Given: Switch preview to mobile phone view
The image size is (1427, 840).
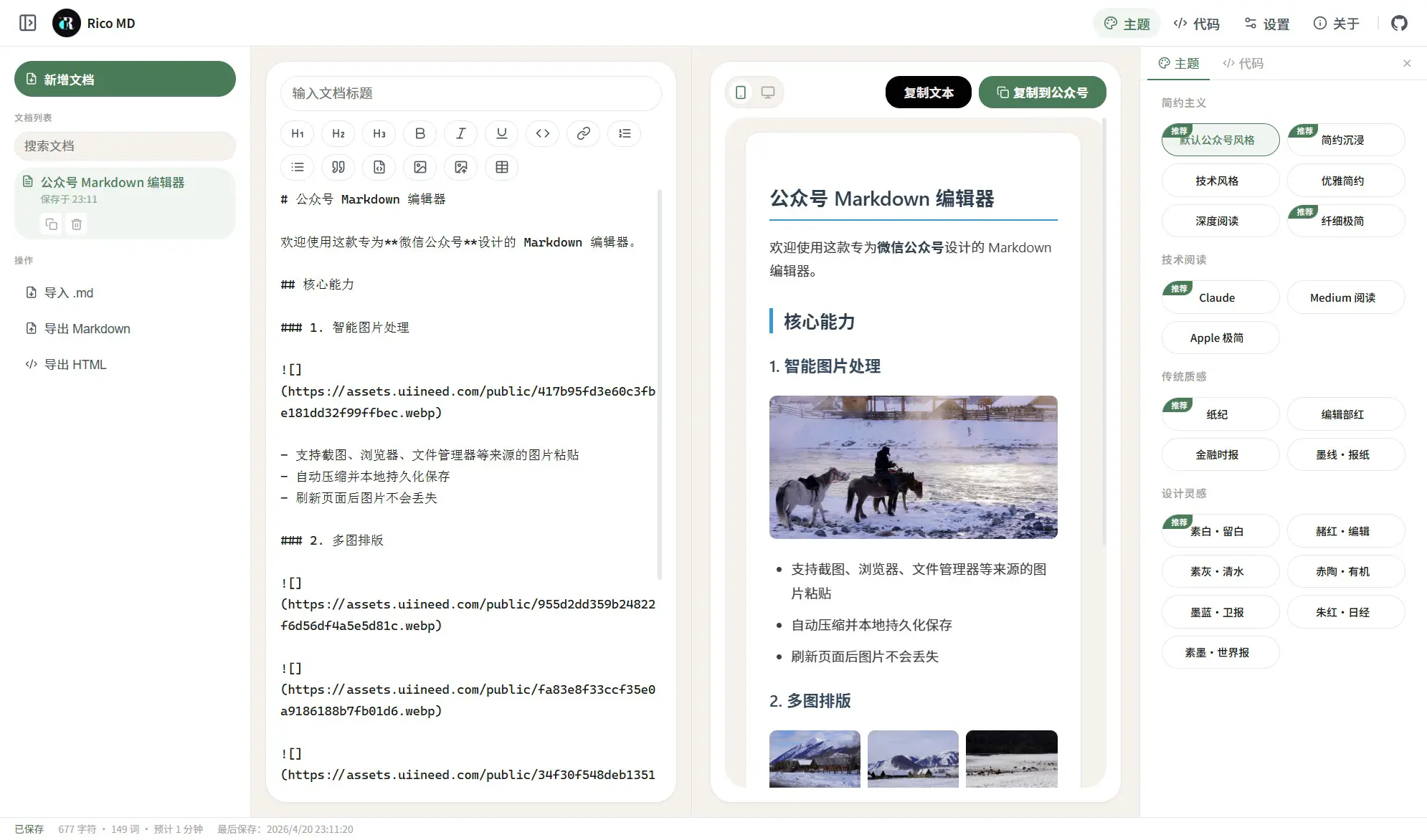Looking at the screenshot, I should [x=741, y=92].
